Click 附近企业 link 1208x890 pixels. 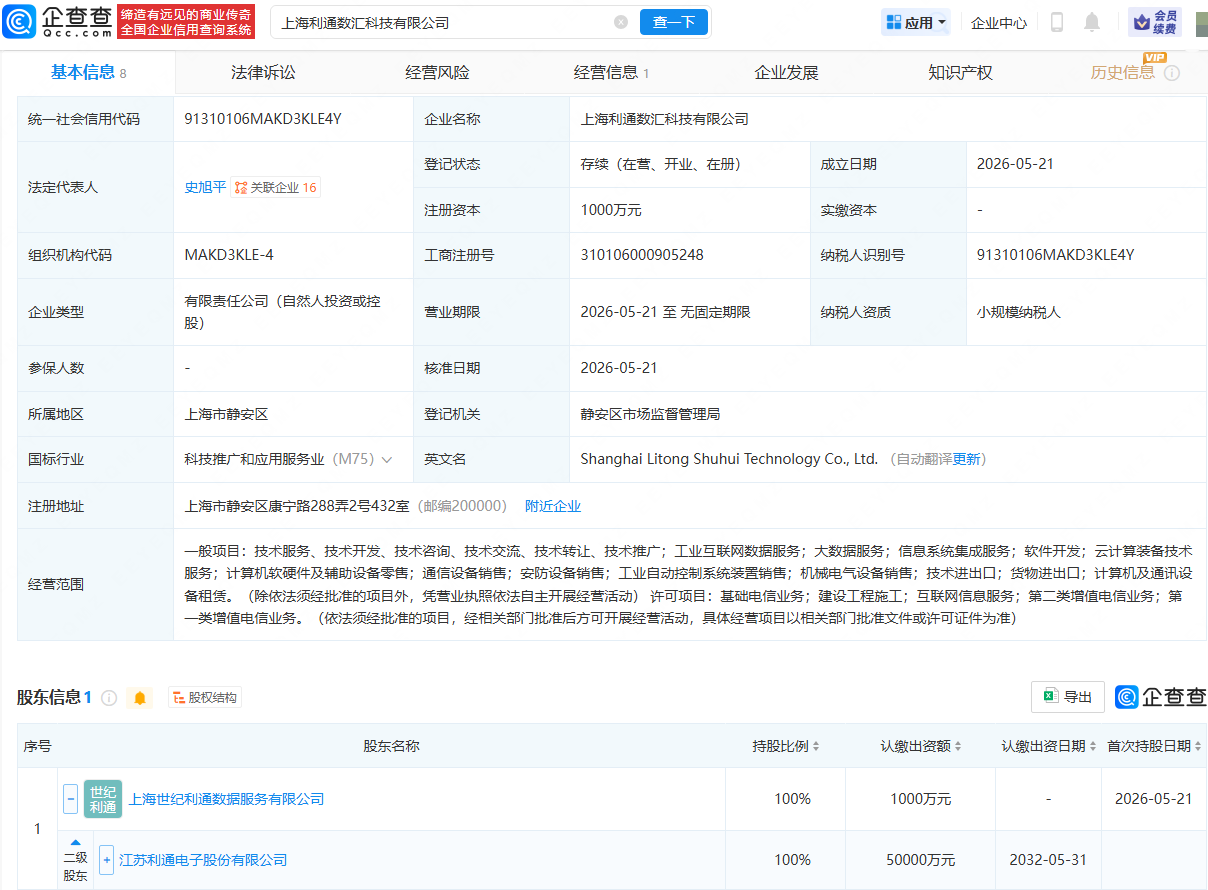pyautogui.click(x=553, y=506)
